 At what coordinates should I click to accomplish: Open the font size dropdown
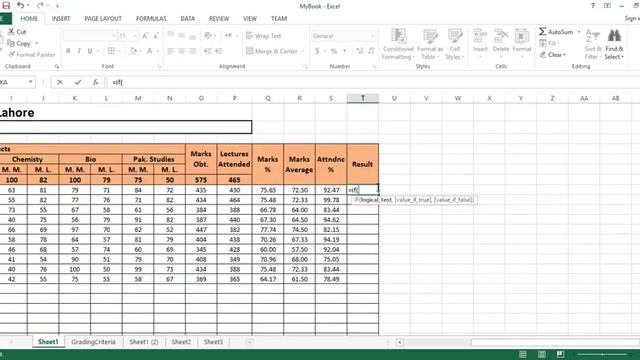tap(135, 36)
